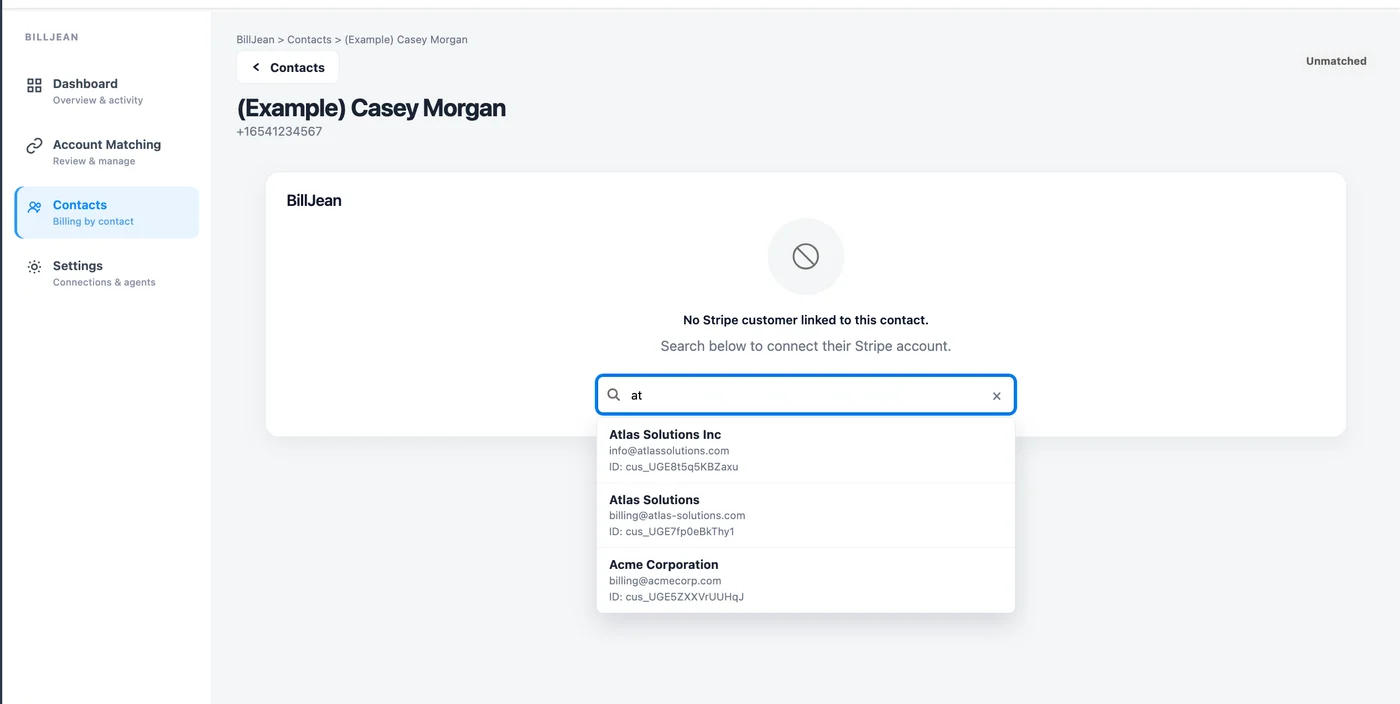Click the BillJean card title

314,200
